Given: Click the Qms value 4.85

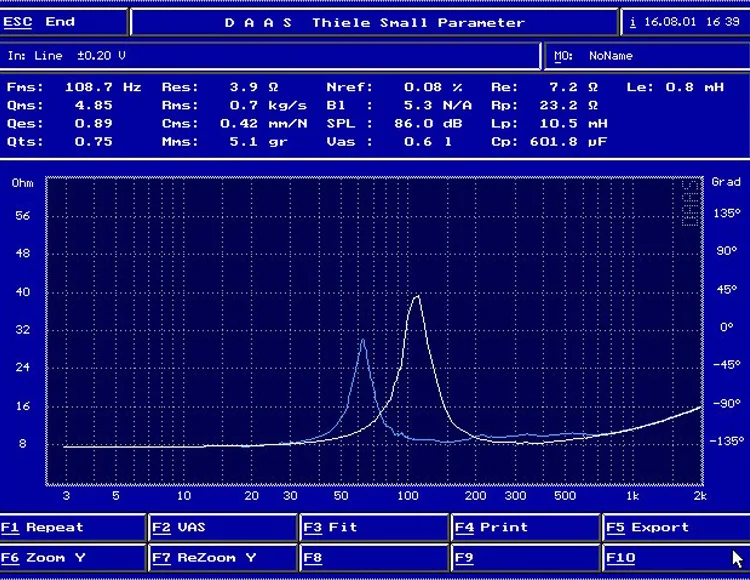Looking at the screenshot, I should pos(93,105).
